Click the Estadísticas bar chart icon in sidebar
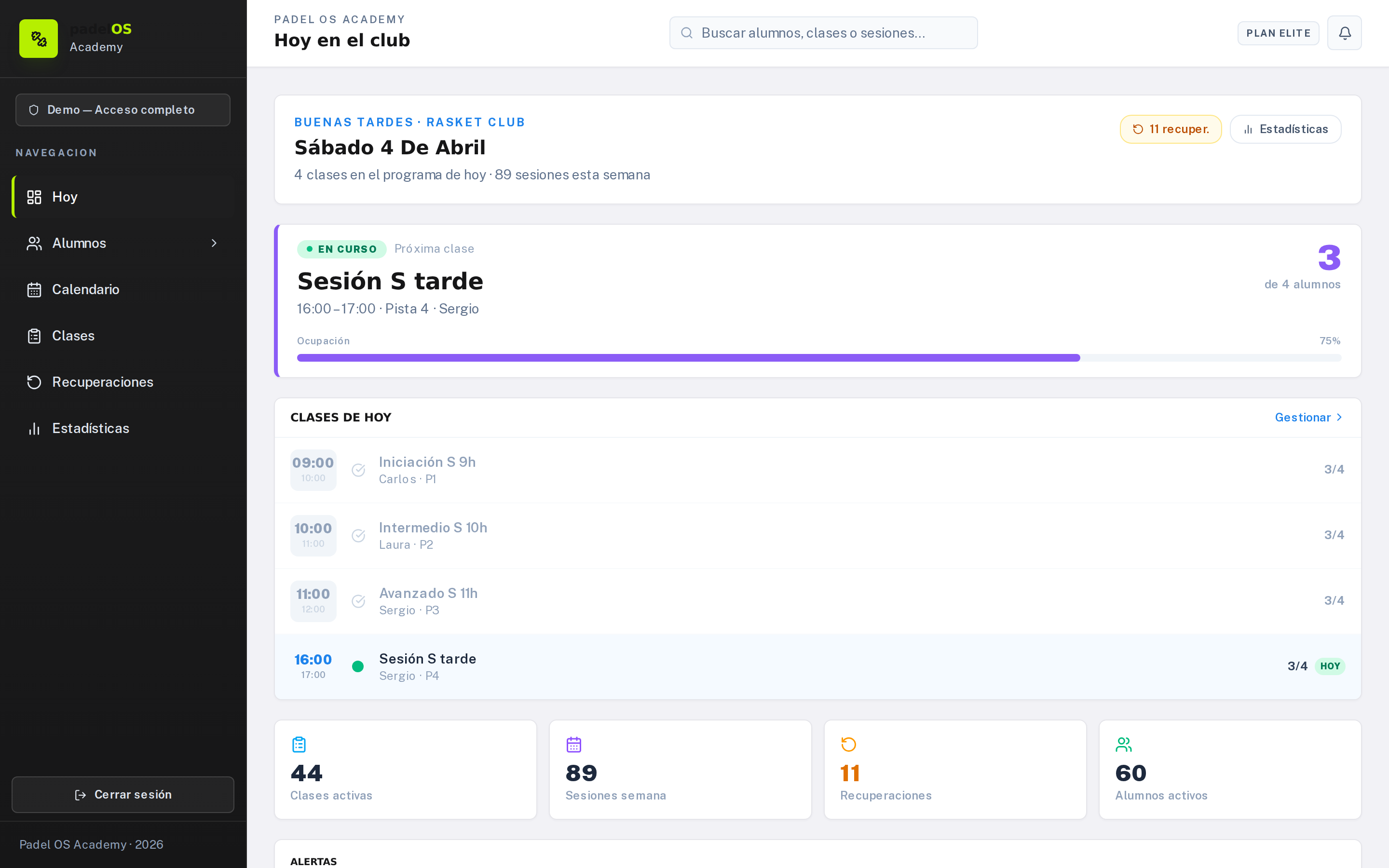 34,428
